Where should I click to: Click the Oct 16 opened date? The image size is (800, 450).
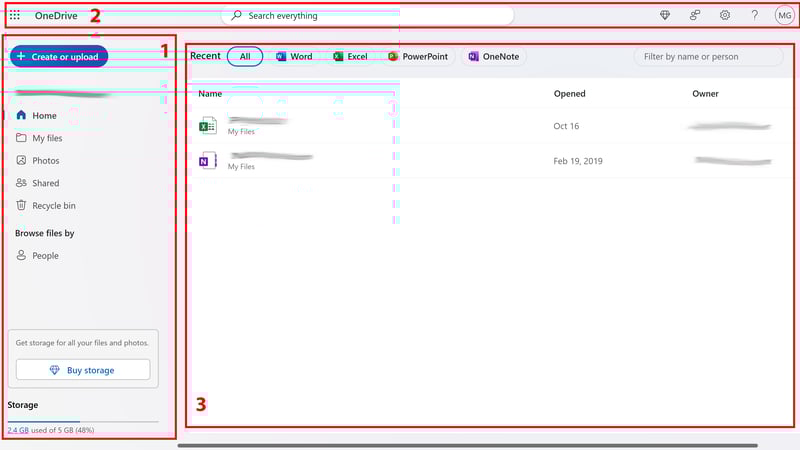[566, 126]
